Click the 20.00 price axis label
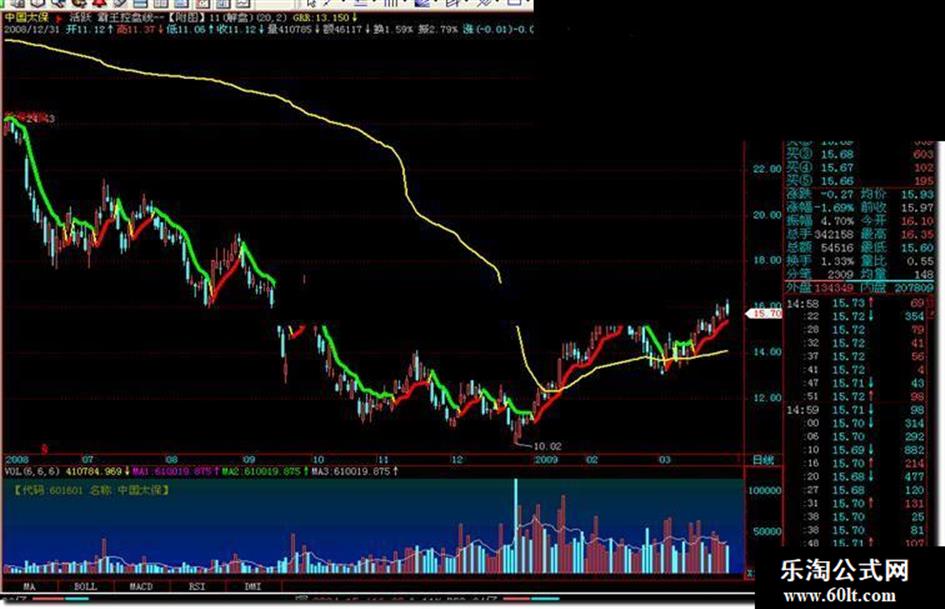The height and width of the screenshot is (609, 945). pyautogui.click(x=766, y=215)
